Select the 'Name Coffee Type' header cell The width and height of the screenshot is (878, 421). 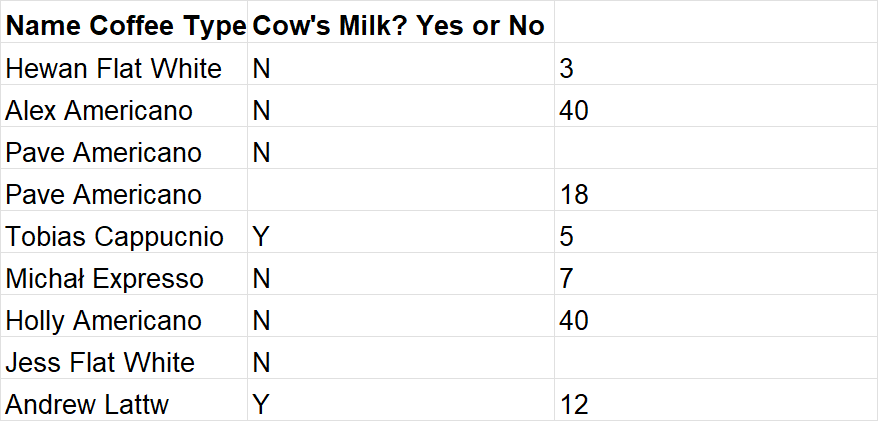click(125, 26)
